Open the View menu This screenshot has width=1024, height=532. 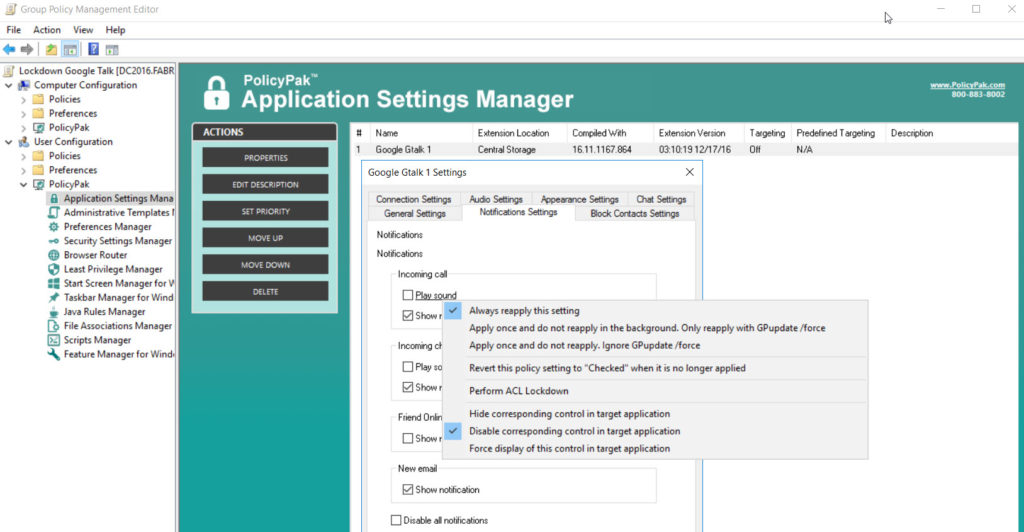(83, 30)
